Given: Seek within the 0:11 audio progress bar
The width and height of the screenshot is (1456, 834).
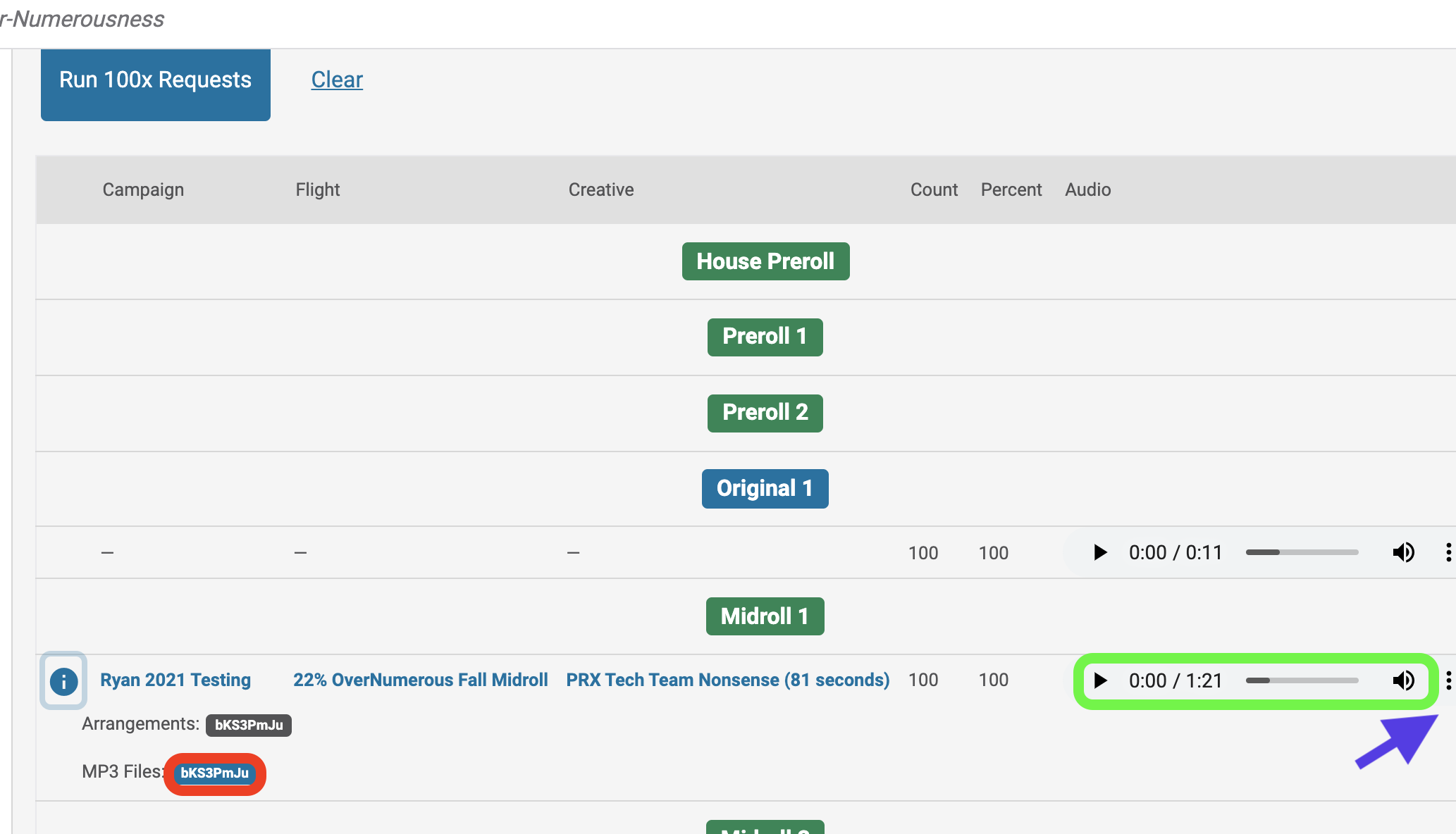Looking at the screenshot, I should [x=1302, y=552].
